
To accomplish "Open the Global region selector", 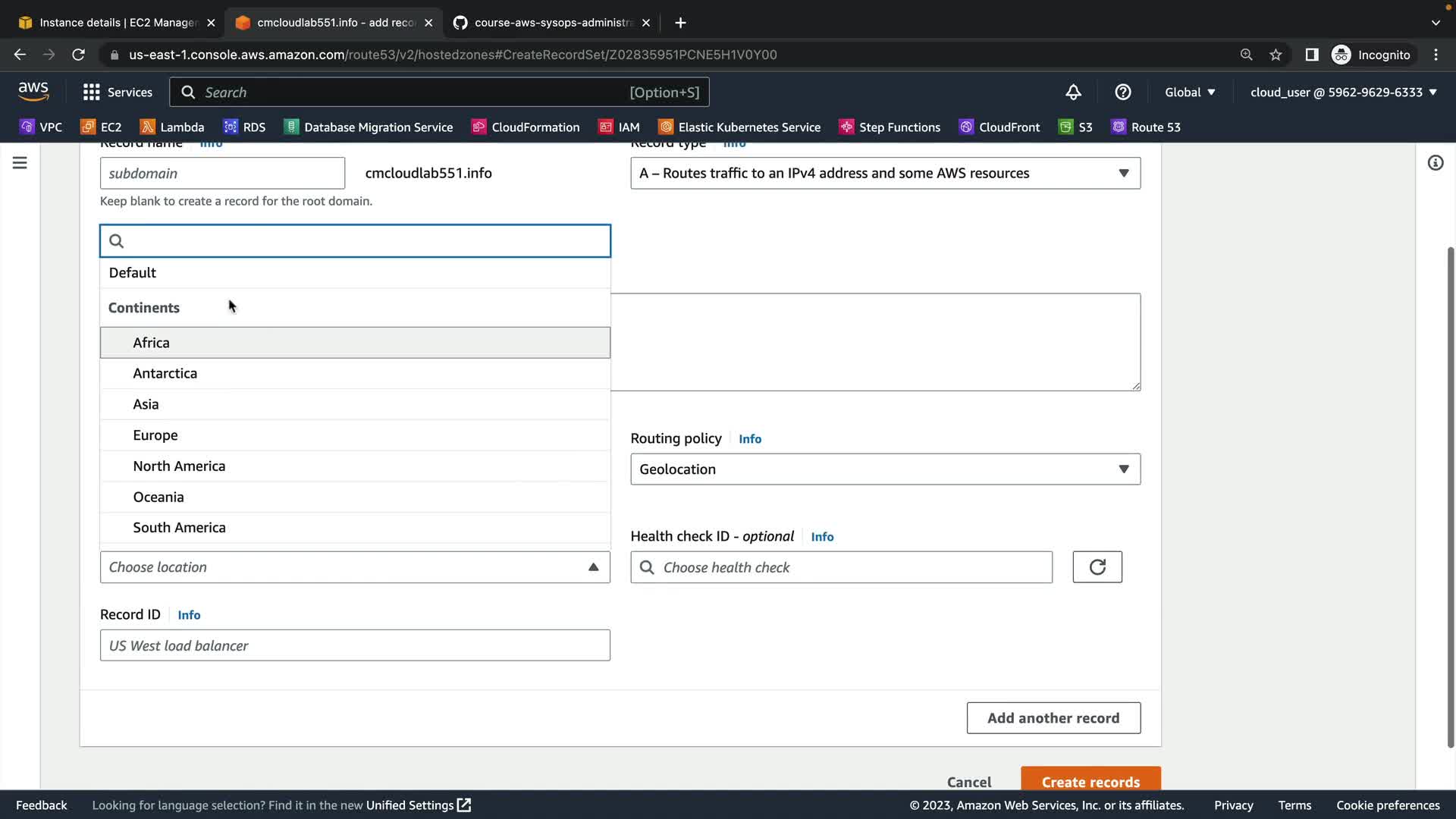I will coord(1190,93).
